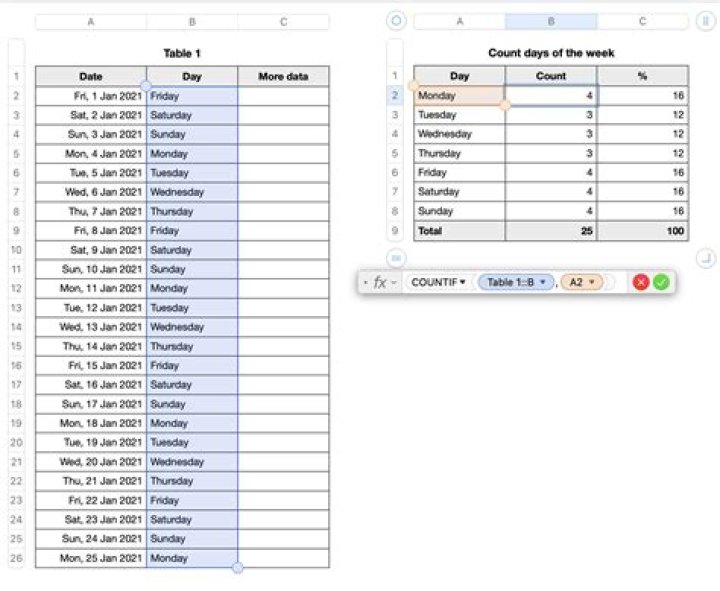Select row 9 header in count table
Screen dimensions: 720x591
point(396,230)
